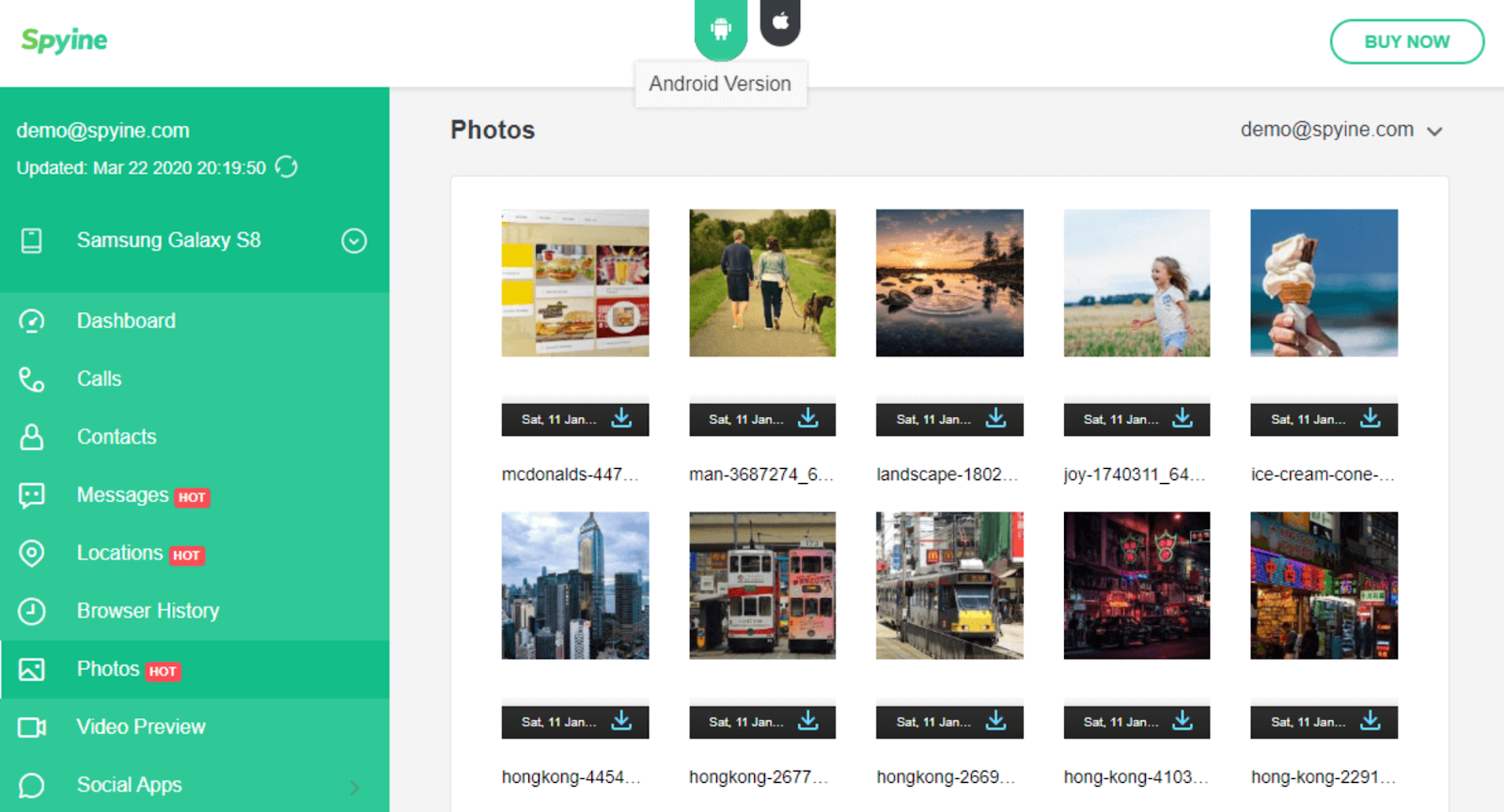Open the ice cream cone thumbnail
This screenshot has width=1504, height=812.
(1324, 283)
